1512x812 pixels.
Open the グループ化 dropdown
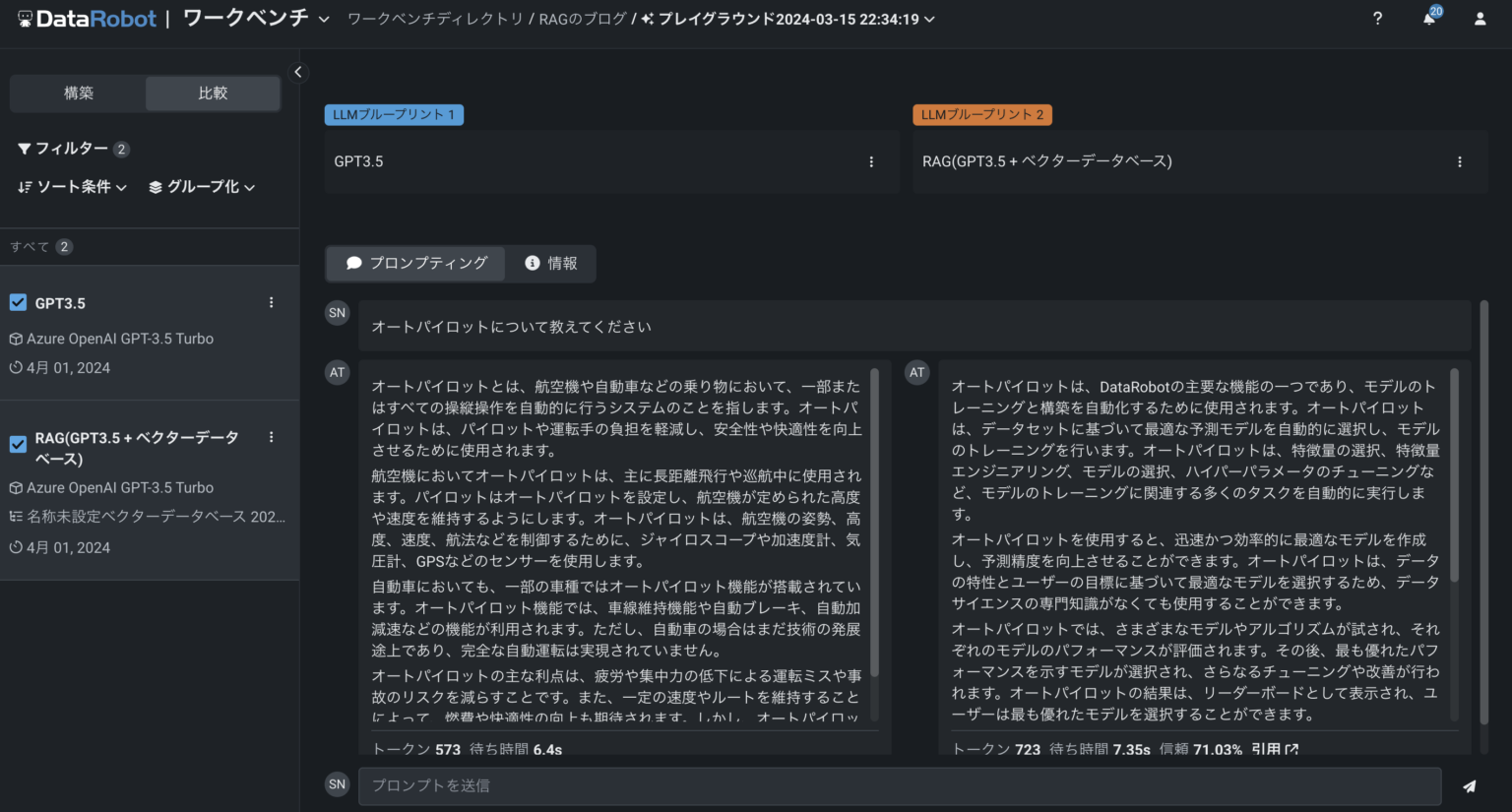point(201,186)
